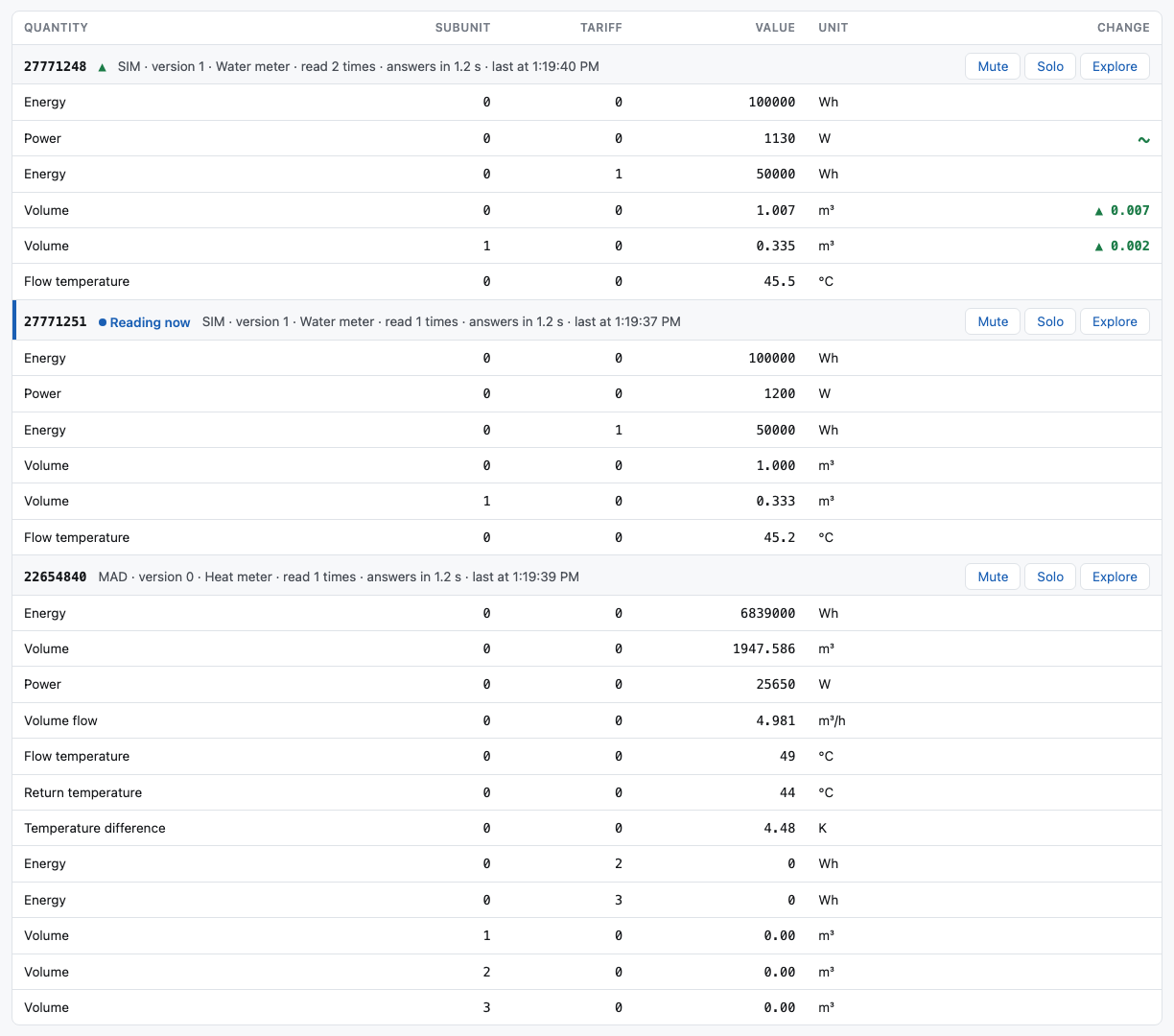1174x1036 pixels.
Task: Select meter ID 22654840
Action: [56, 577]
